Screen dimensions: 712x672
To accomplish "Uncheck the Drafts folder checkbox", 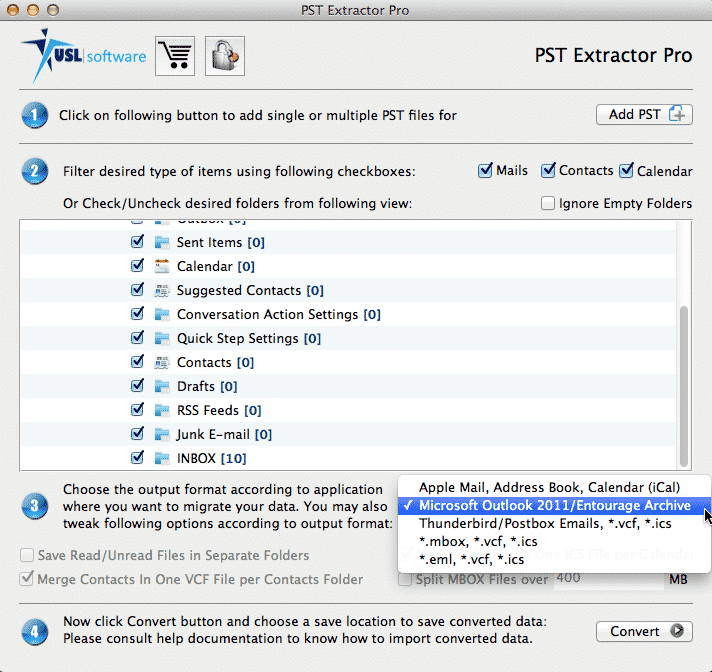I will point(137,386).
